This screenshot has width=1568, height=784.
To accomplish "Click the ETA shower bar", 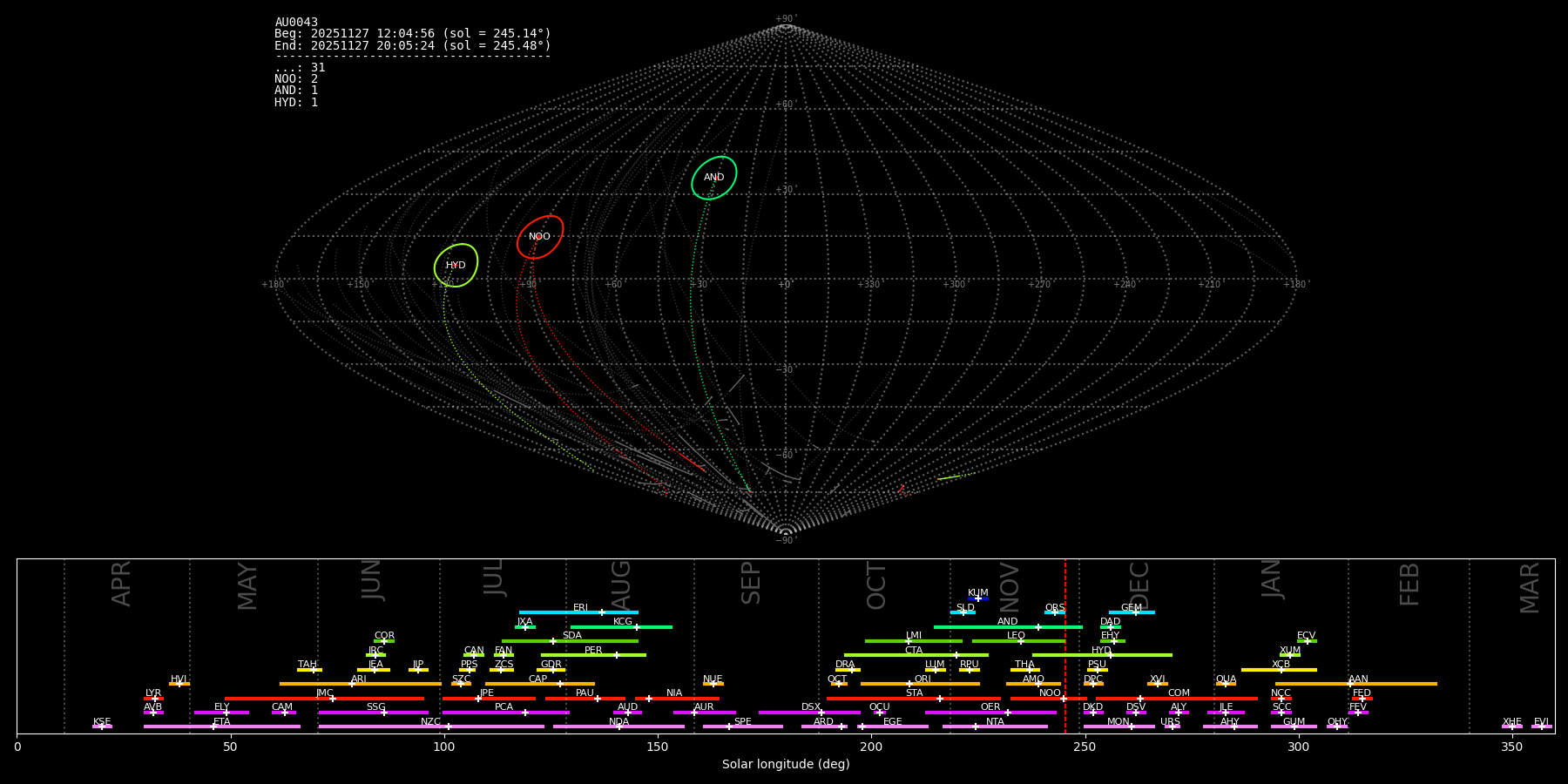I will pos(222,727).
